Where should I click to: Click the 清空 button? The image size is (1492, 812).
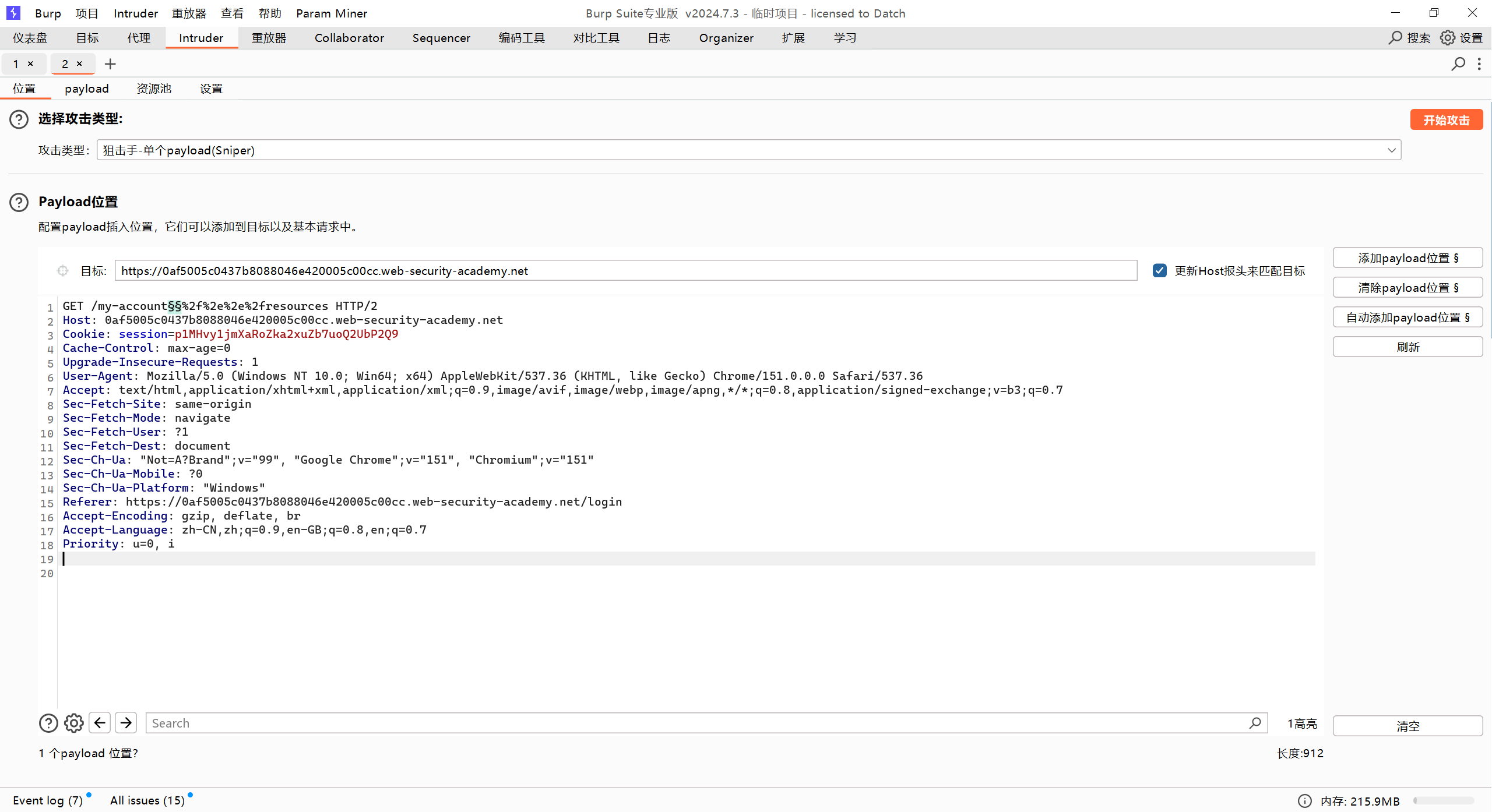(1408, 726)
